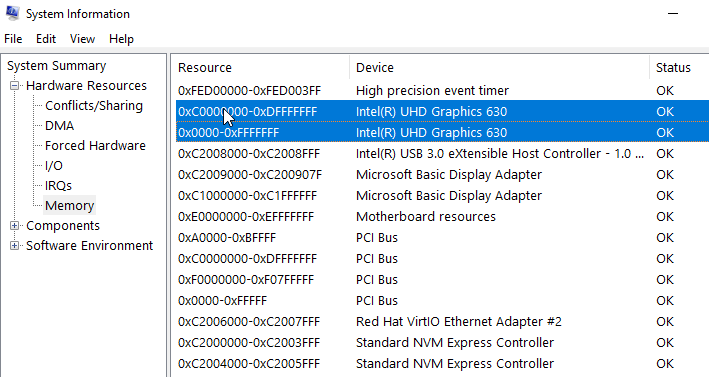This screenshot has width=709, height=377.
Task: Select the DMA tree item
Action: coord(59,126)
